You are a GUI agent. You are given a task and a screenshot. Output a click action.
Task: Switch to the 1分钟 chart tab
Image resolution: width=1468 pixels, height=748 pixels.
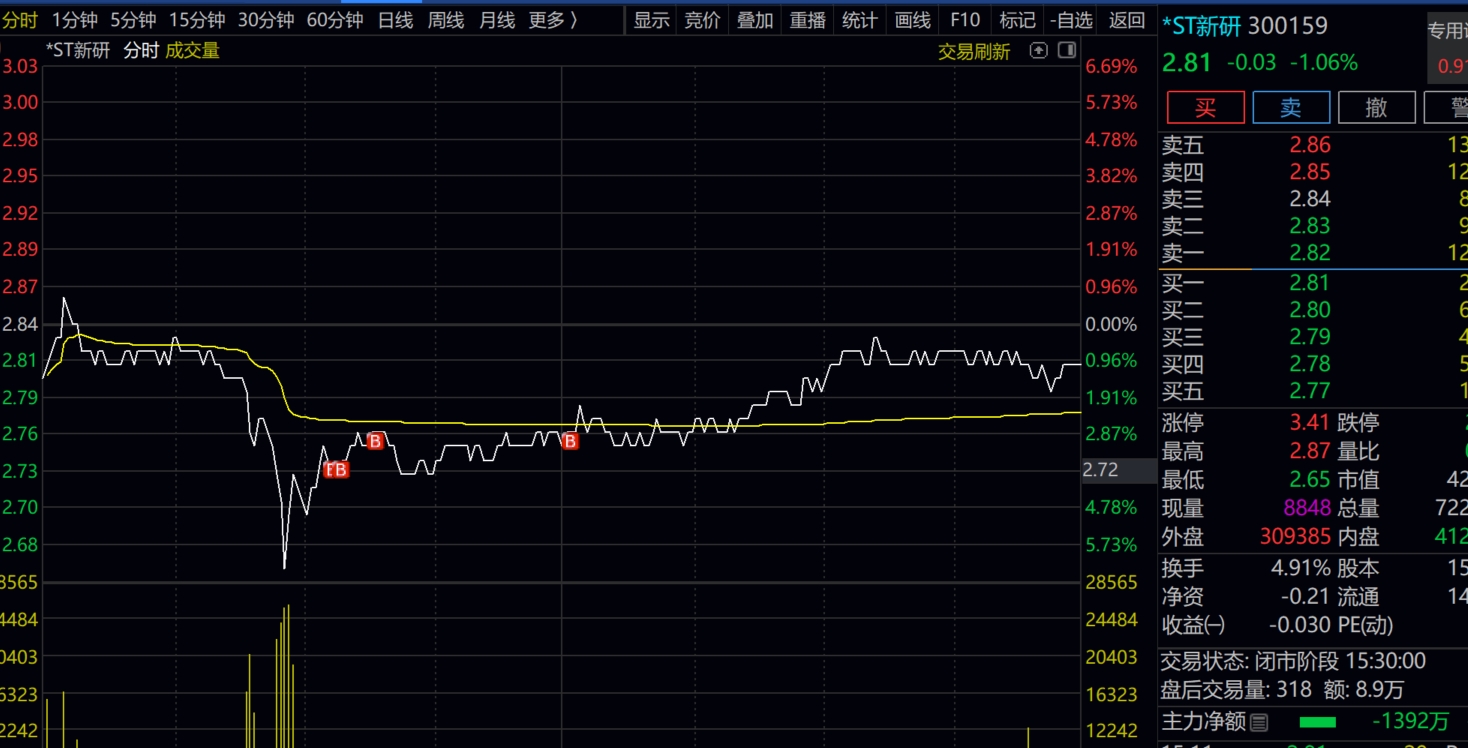[x=75, y=20]
